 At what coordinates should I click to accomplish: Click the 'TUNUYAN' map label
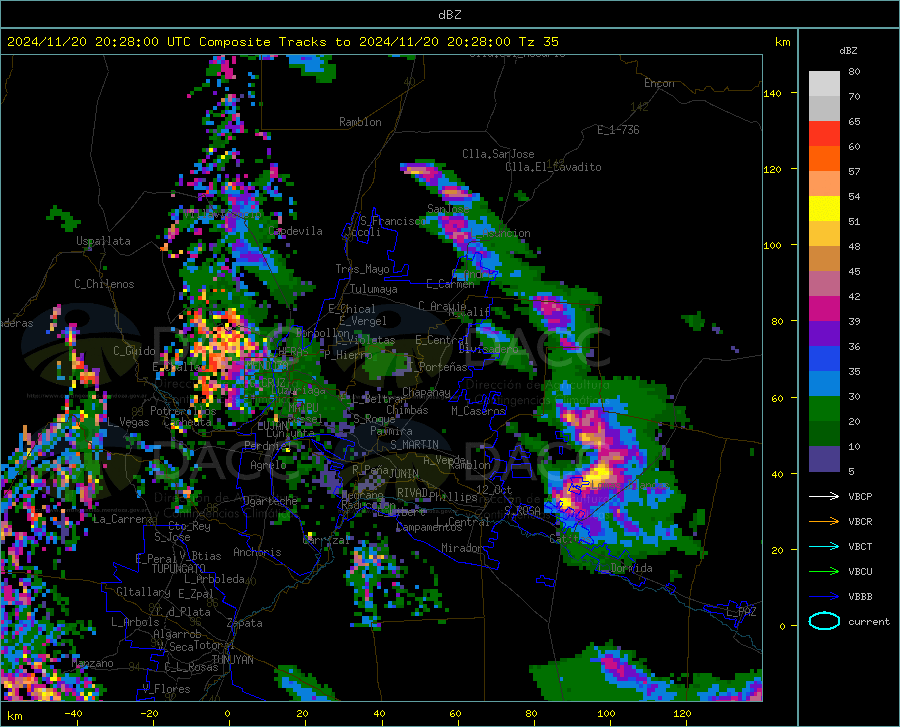click(232, 660)
